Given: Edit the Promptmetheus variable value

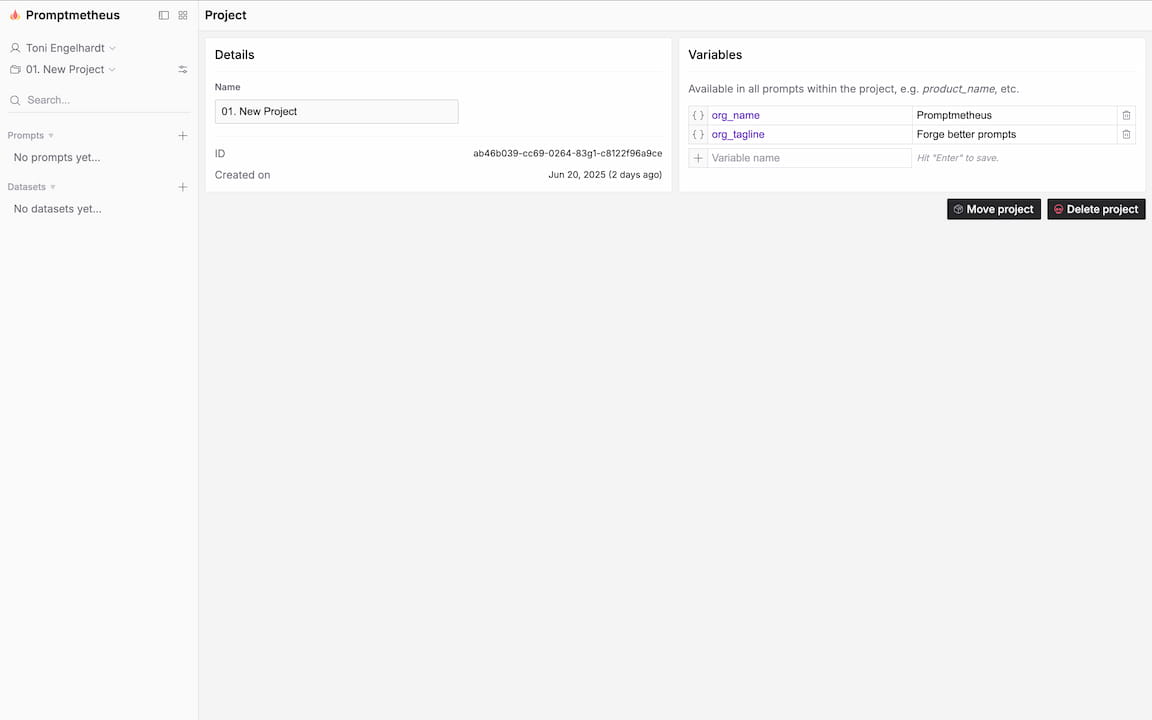Looking at the screenshot, I should [1015, 115].
